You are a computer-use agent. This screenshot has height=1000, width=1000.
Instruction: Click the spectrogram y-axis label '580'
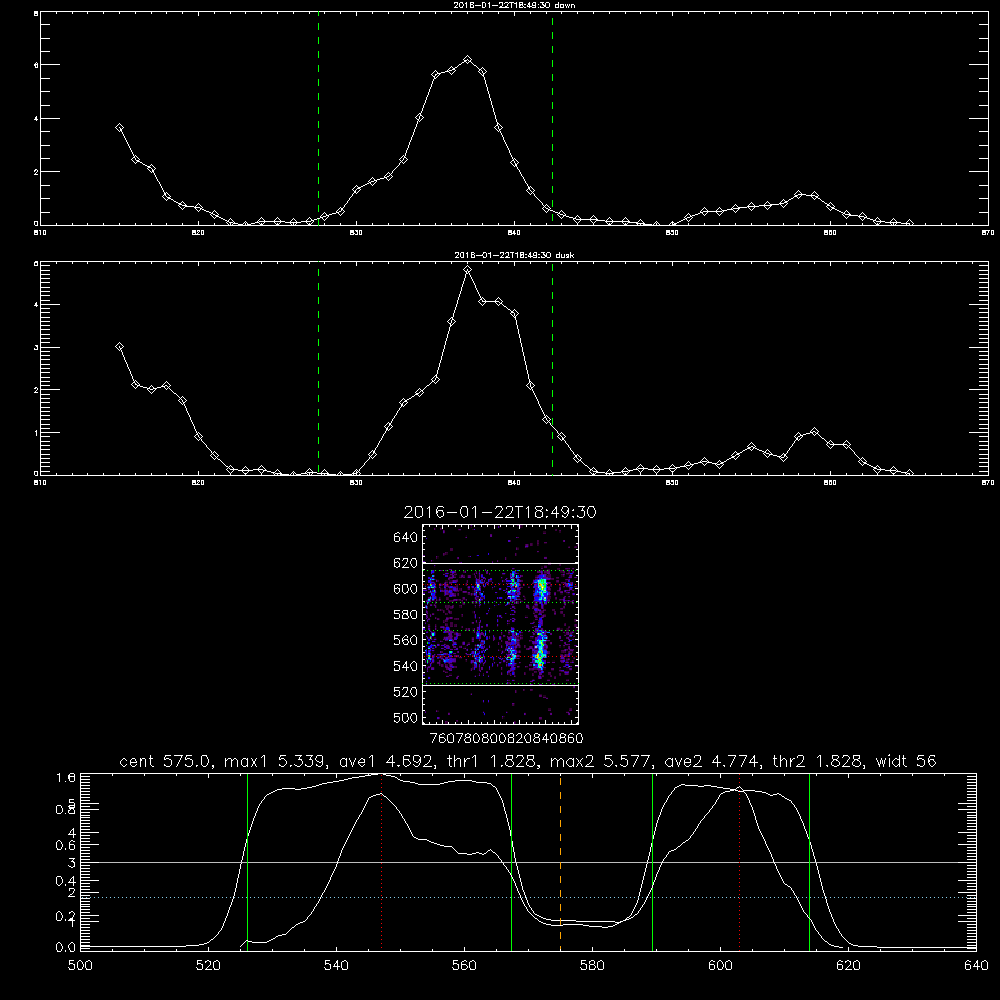[406, 615]
